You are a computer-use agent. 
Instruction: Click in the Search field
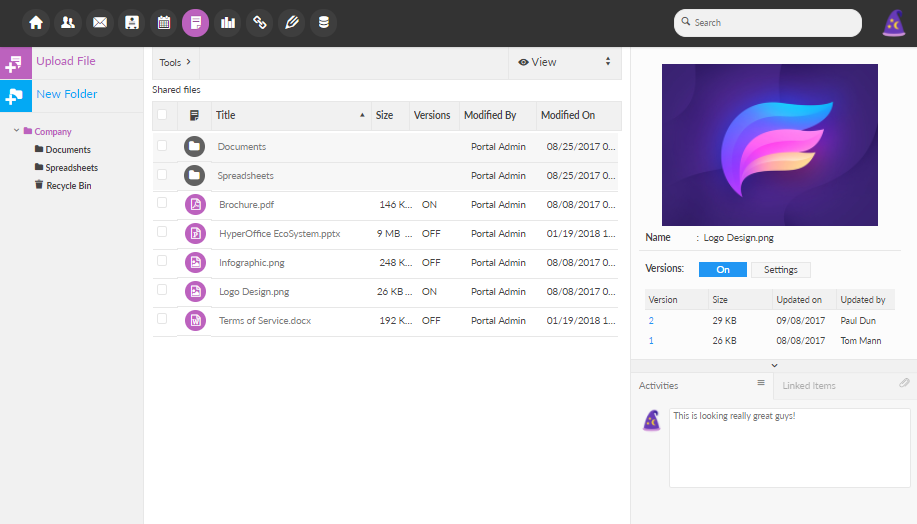(768, 23)
